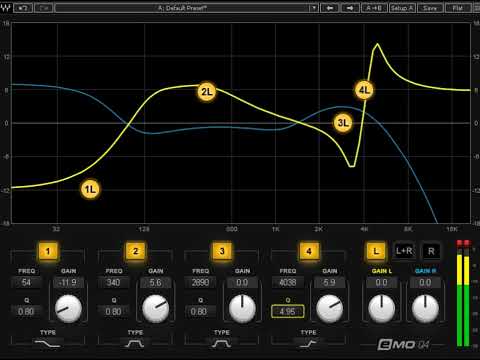This screenshot has width=480, height=360.
Task: Switch to Setup A/B toggle
Action: pyautogui.click(x=402, y=8)
